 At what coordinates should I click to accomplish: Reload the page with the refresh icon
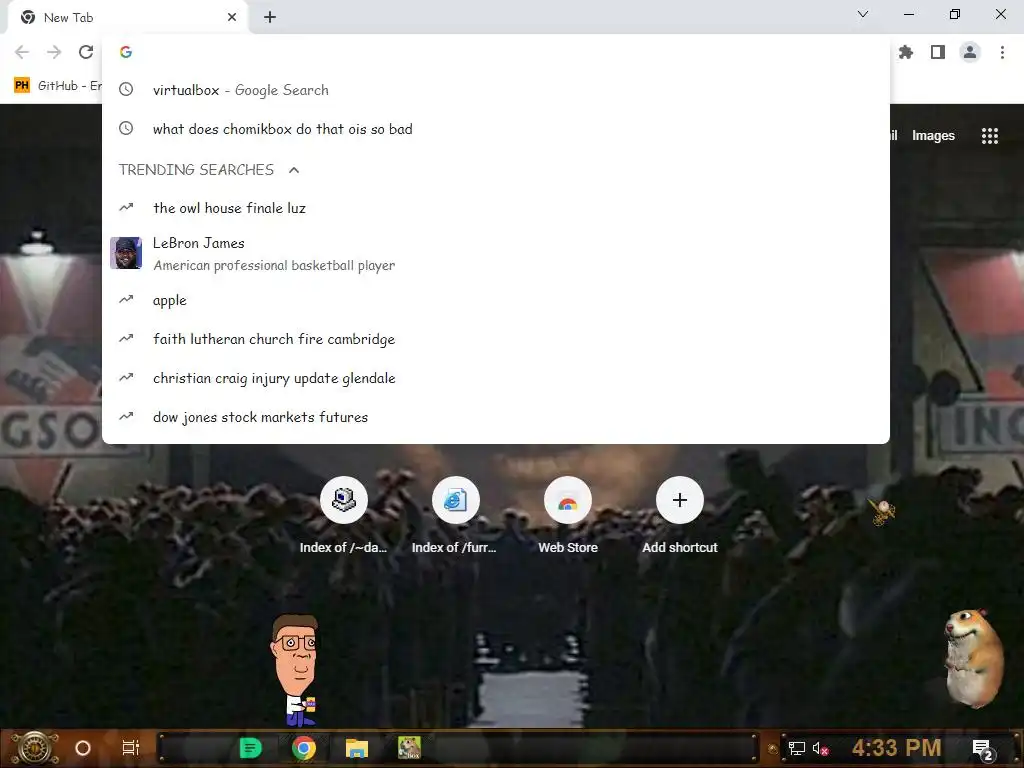(86, 52)
